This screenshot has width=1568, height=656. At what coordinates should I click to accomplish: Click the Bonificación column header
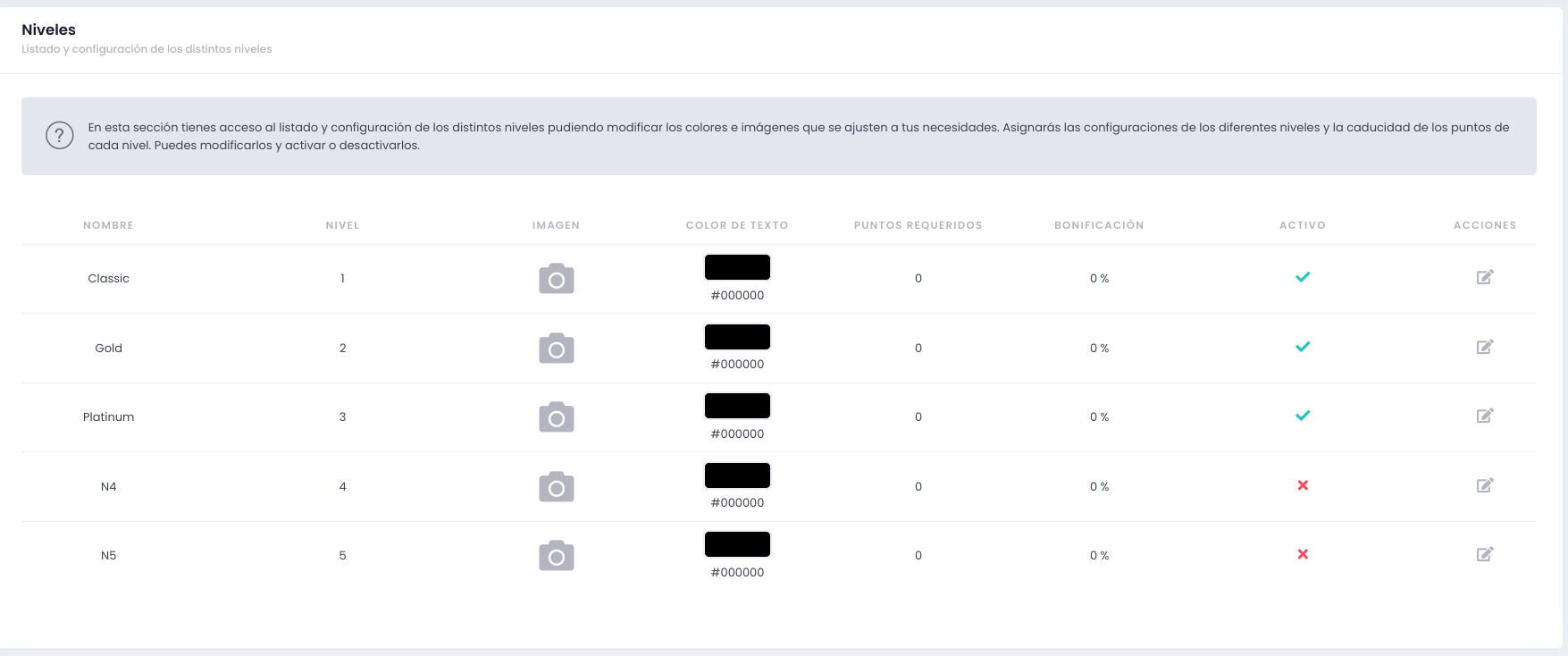click(1099, 225)
